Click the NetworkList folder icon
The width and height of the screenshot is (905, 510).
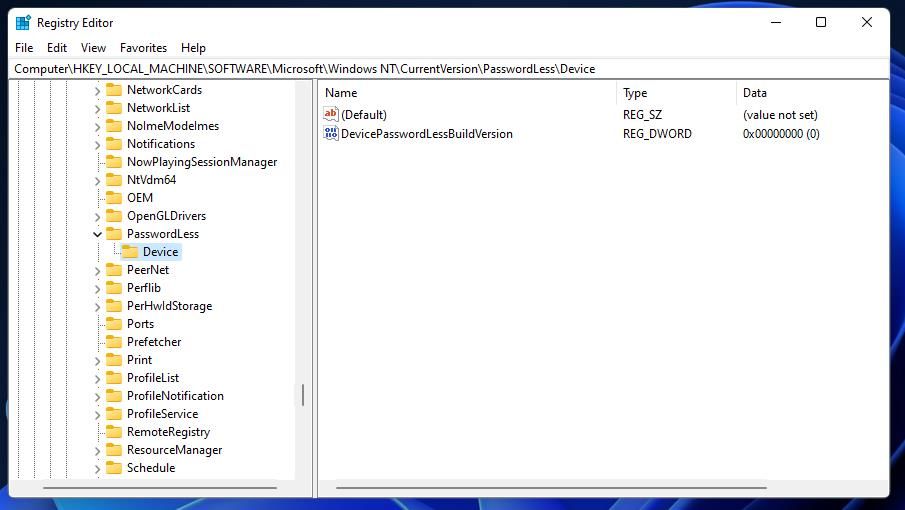(114, 107)
